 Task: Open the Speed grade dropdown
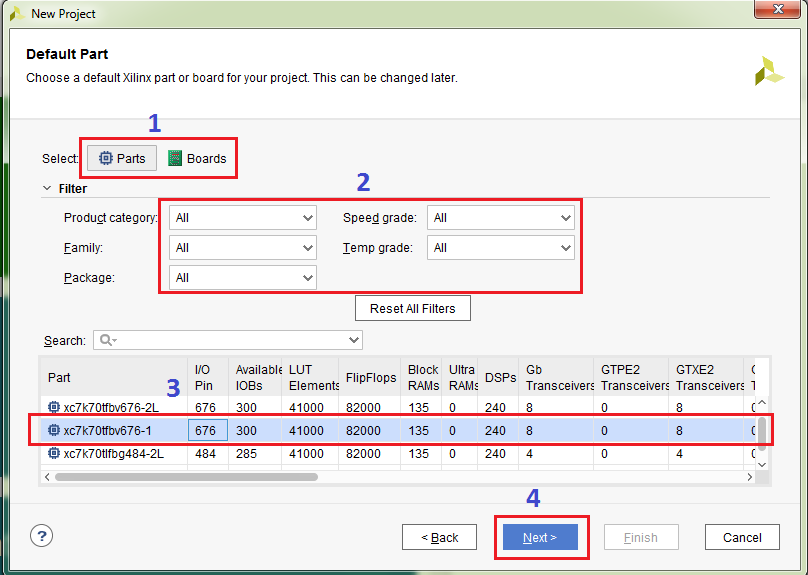(x=500, y=218)
